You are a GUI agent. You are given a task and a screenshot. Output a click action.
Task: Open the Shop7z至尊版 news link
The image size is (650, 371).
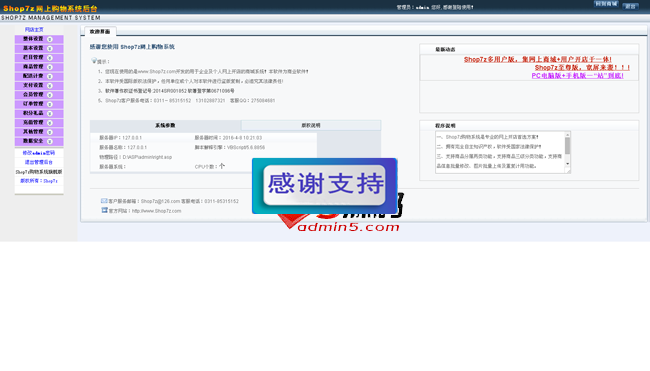pos(582,68)
